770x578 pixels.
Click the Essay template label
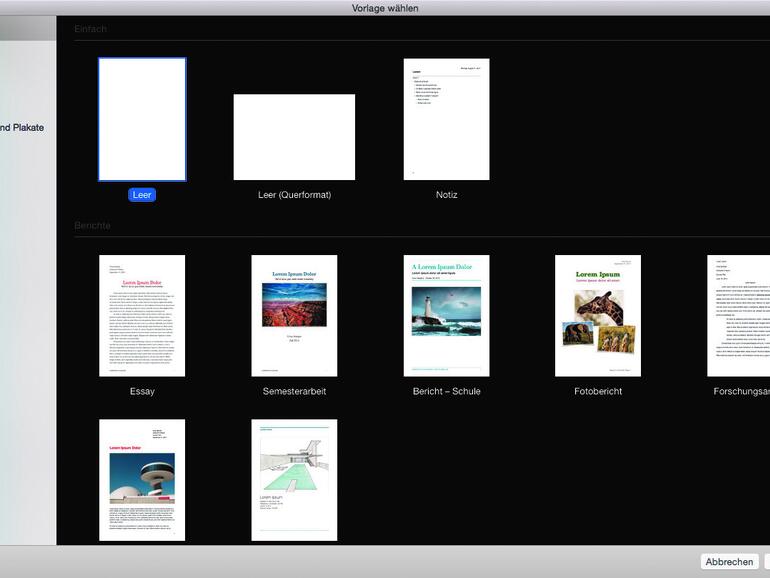(142, 391)
